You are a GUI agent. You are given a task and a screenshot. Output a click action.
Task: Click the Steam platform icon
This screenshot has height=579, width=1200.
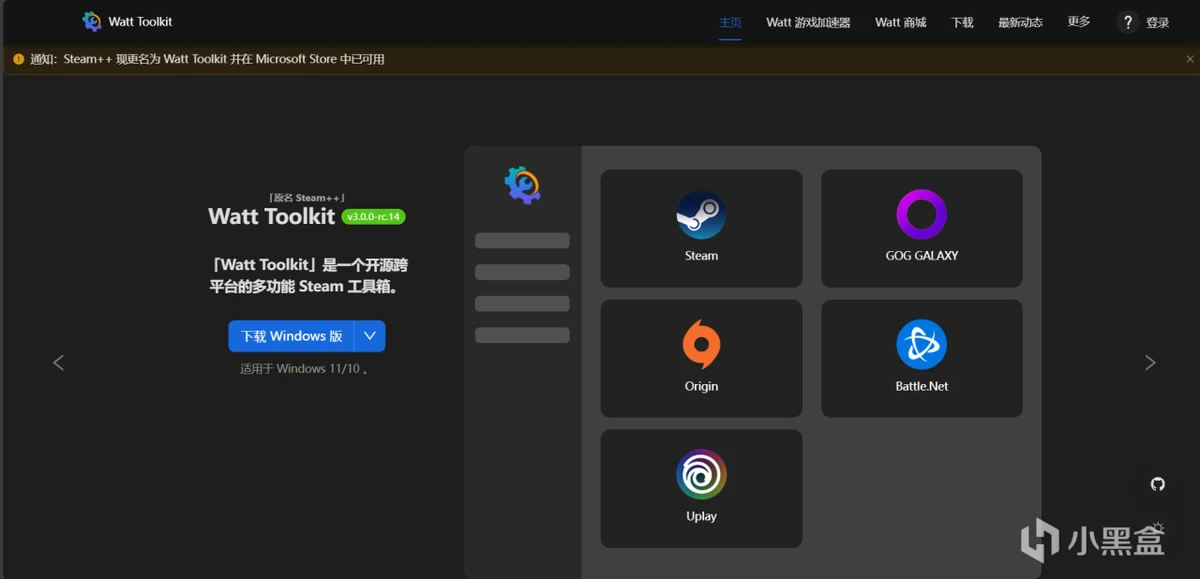[x=701, y=215]
